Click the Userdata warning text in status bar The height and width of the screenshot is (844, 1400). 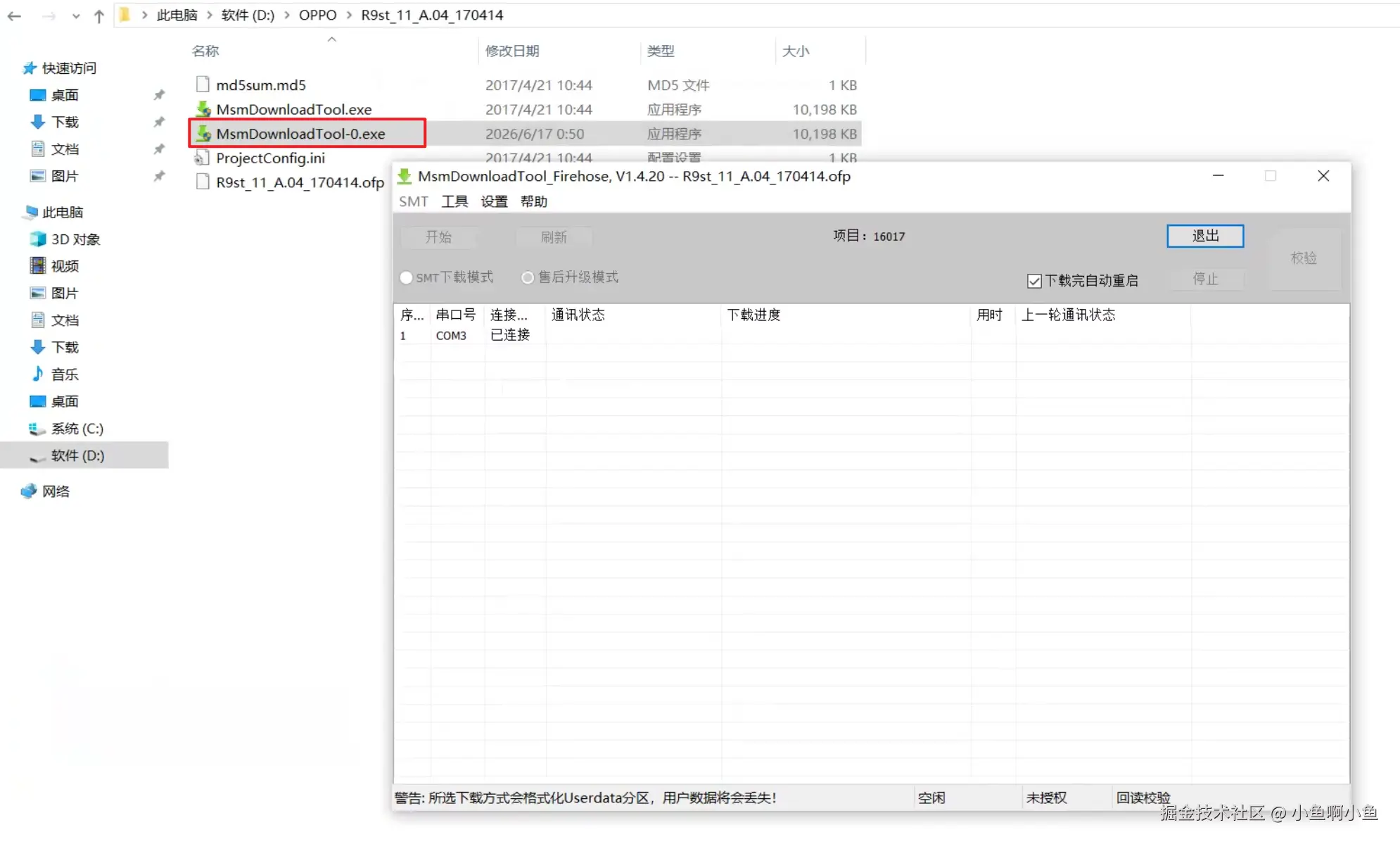click(585, 798)
